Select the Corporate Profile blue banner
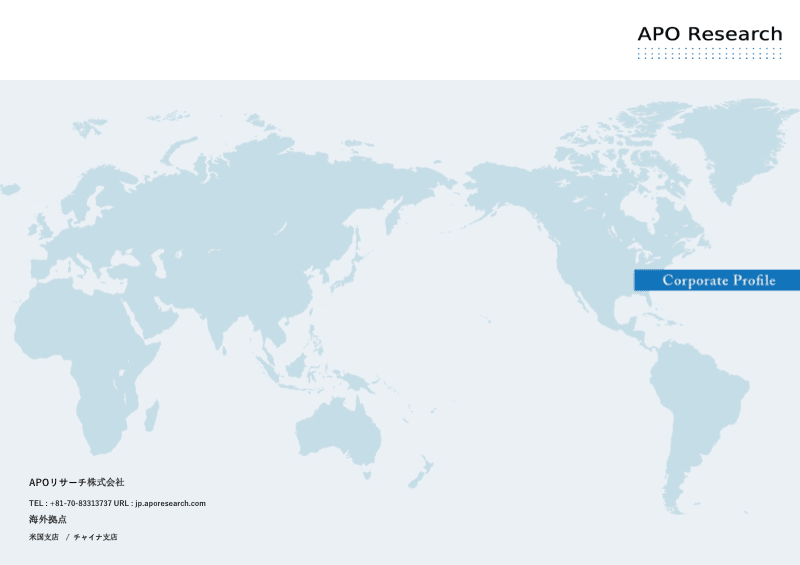The height and width of the screenshot is (565, 800). [717, 280]
